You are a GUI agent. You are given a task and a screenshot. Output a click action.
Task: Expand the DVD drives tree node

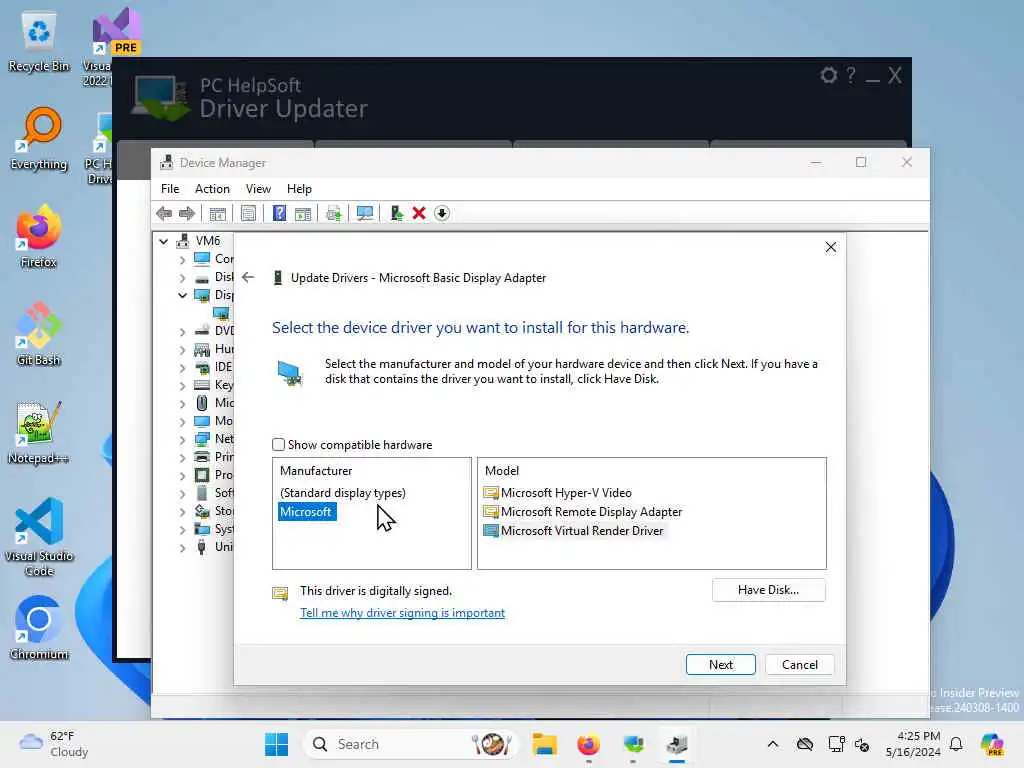coord(182,332)
